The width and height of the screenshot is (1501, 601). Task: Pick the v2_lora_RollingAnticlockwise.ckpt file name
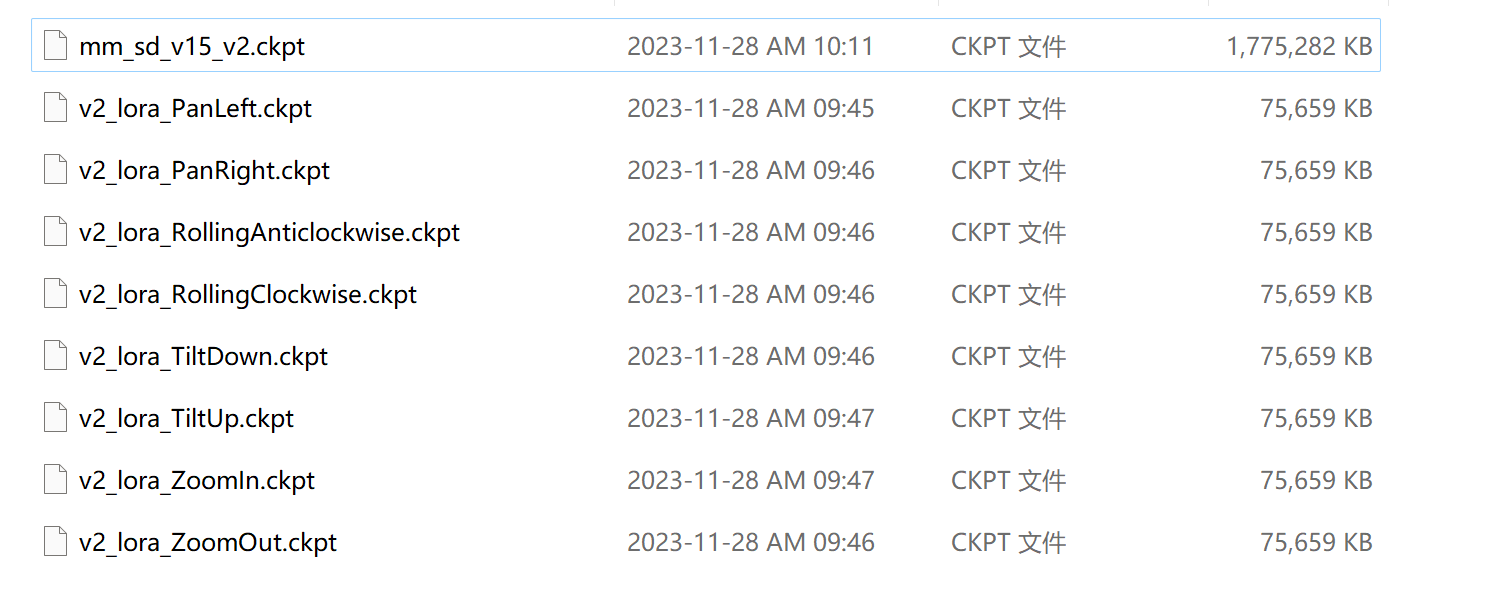(269, 233)
